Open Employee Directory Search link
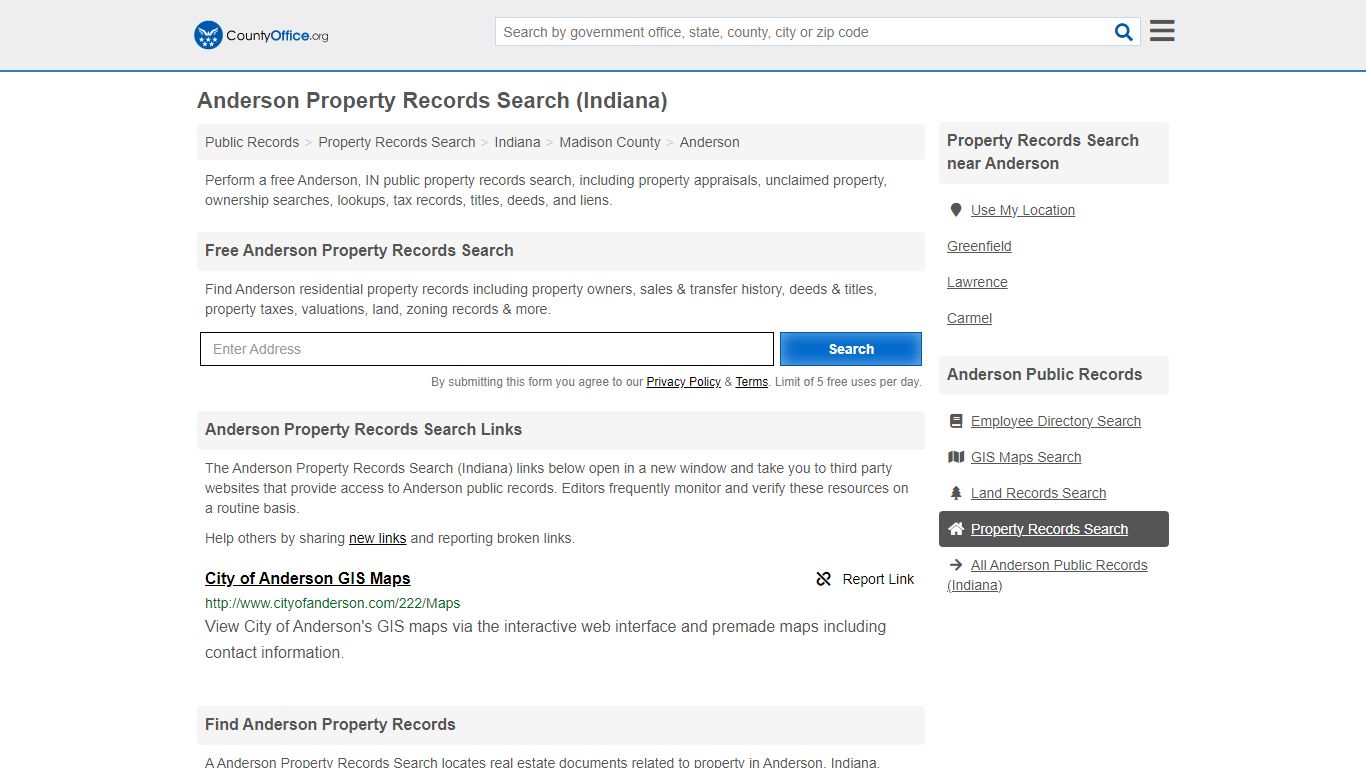Image resolution: width=1366 pixels, height=768 pixels. click(x=1056, y=421)
